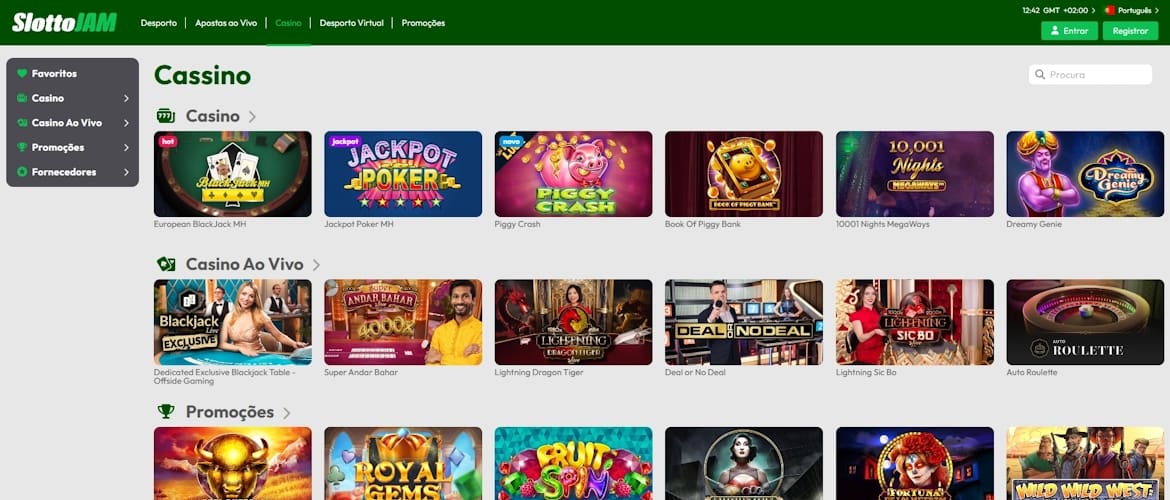The width and height of the screenshot is (1170, 500).
Task: Click the cards icon beside sidebar Casino Ao Vivo
Action: [x=22, y=122]
